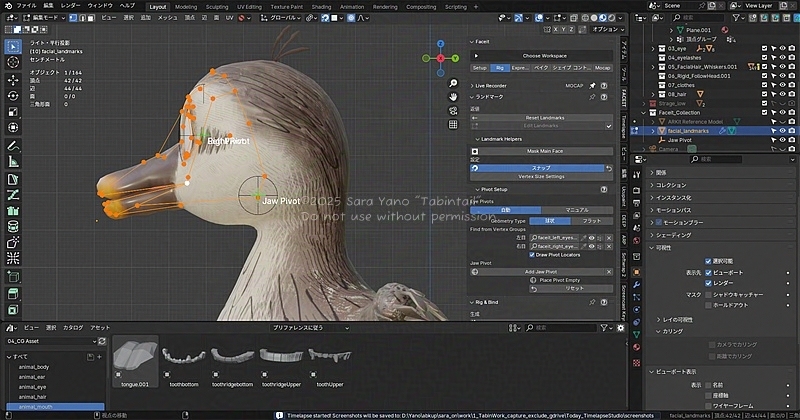The width and height of the screenshot is (800, 420).
Task: Toggle the レンダー visibility checkbox
Action: (x=708, y=283)
